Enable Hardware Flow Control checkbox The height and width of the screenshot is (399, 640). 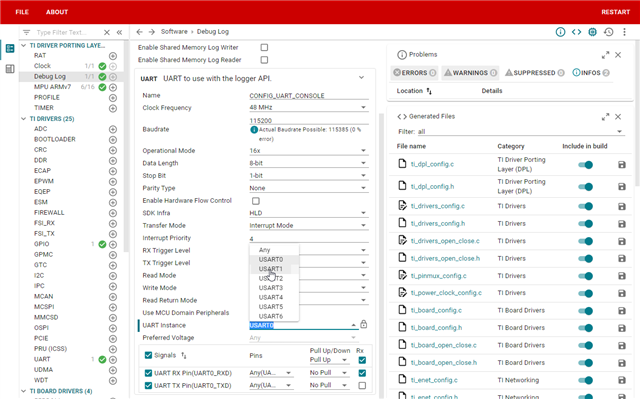coord(256,201)
